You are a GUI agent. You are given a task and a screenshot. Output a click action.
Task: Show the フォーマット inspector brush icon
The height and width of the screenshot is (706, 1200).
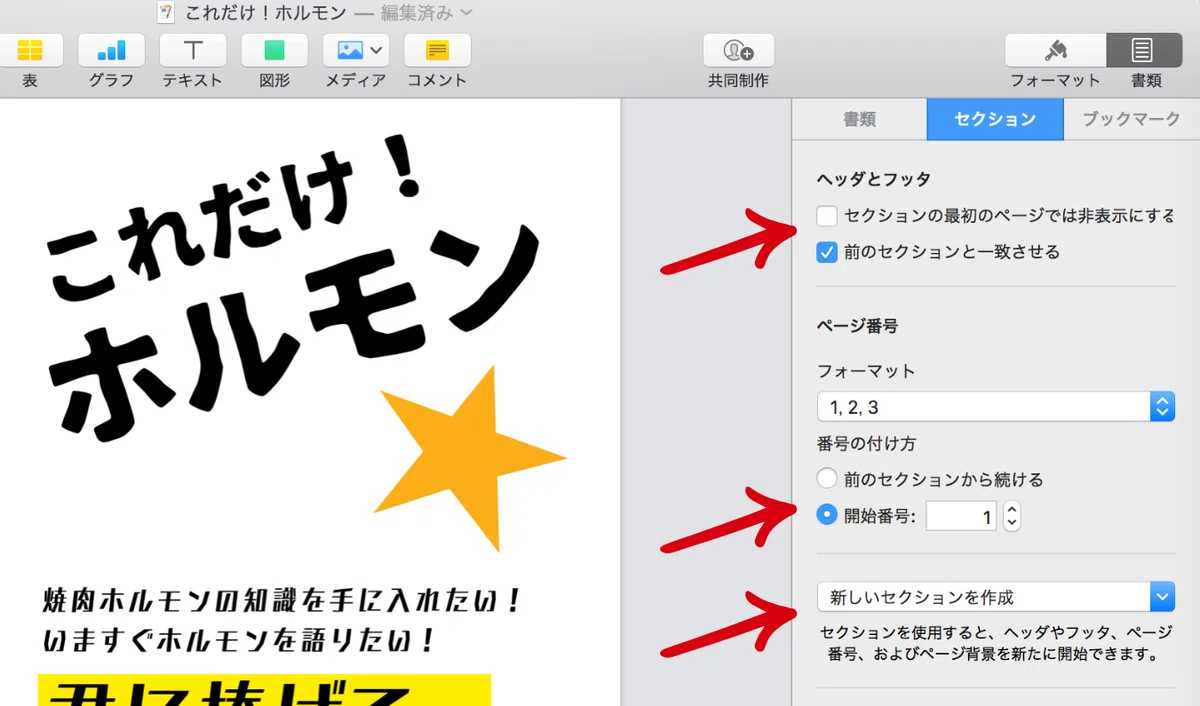[1055, 50]
